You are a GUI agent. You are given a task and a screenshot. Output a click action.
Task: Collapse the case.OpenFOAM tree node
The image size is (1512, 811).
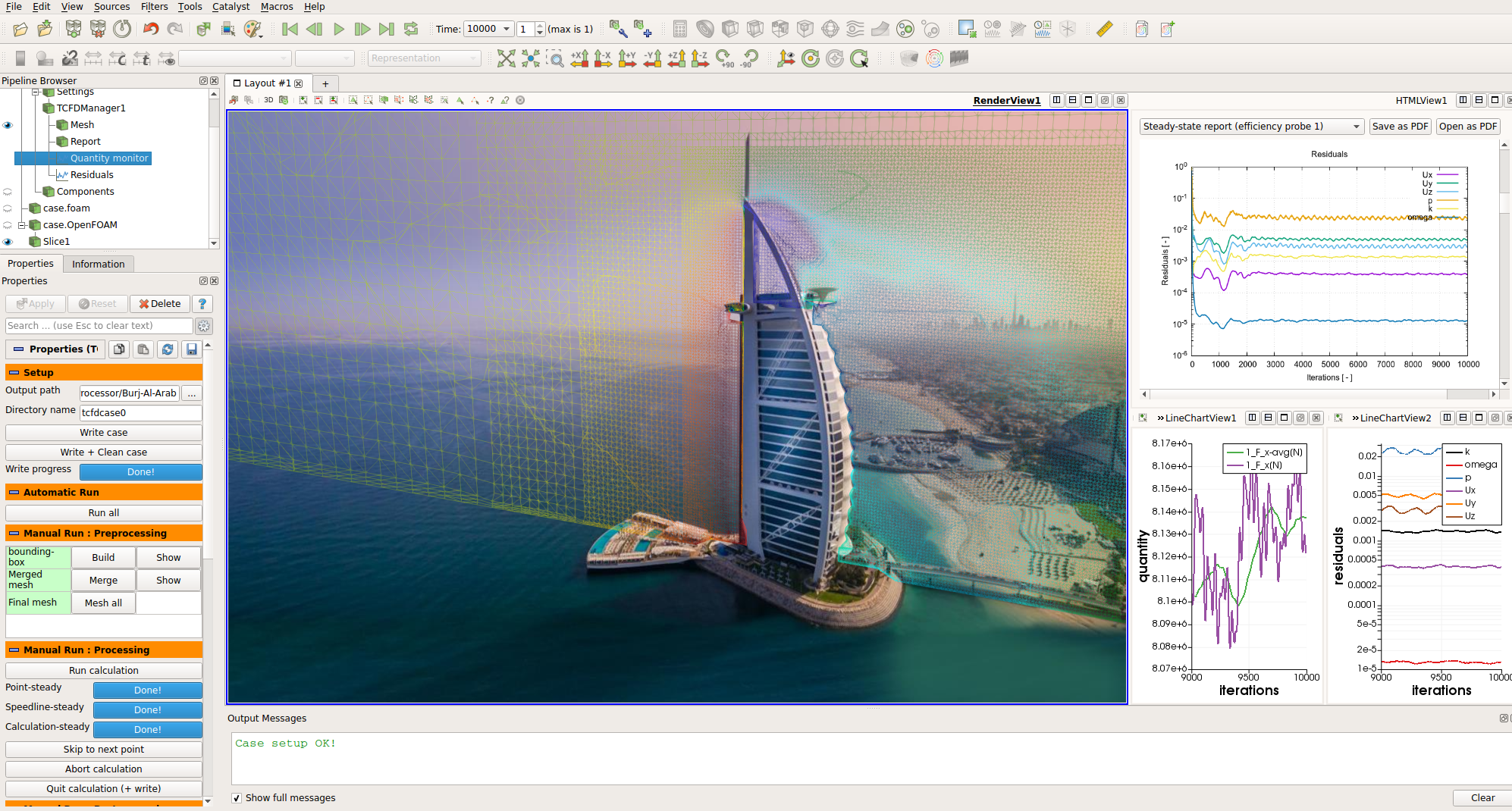click(x=22, y=225)
